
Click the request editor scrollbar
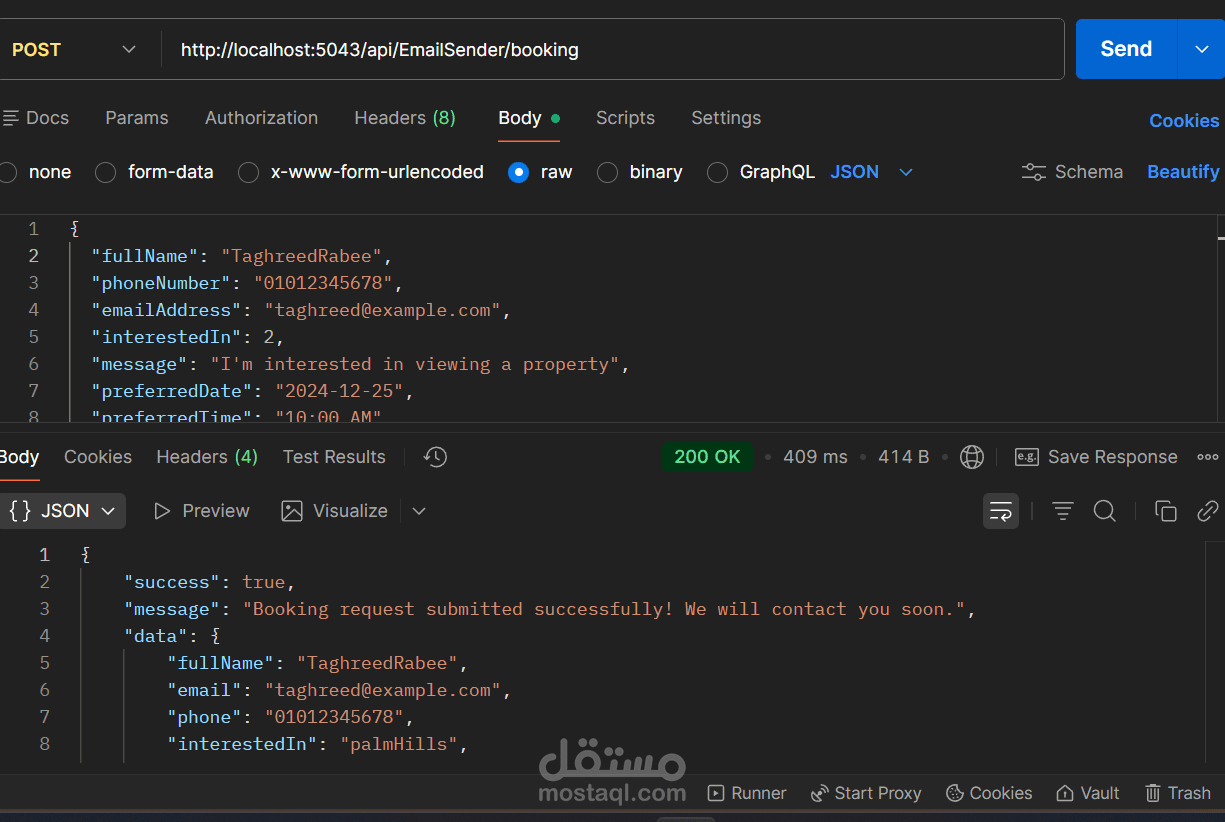1221,318
